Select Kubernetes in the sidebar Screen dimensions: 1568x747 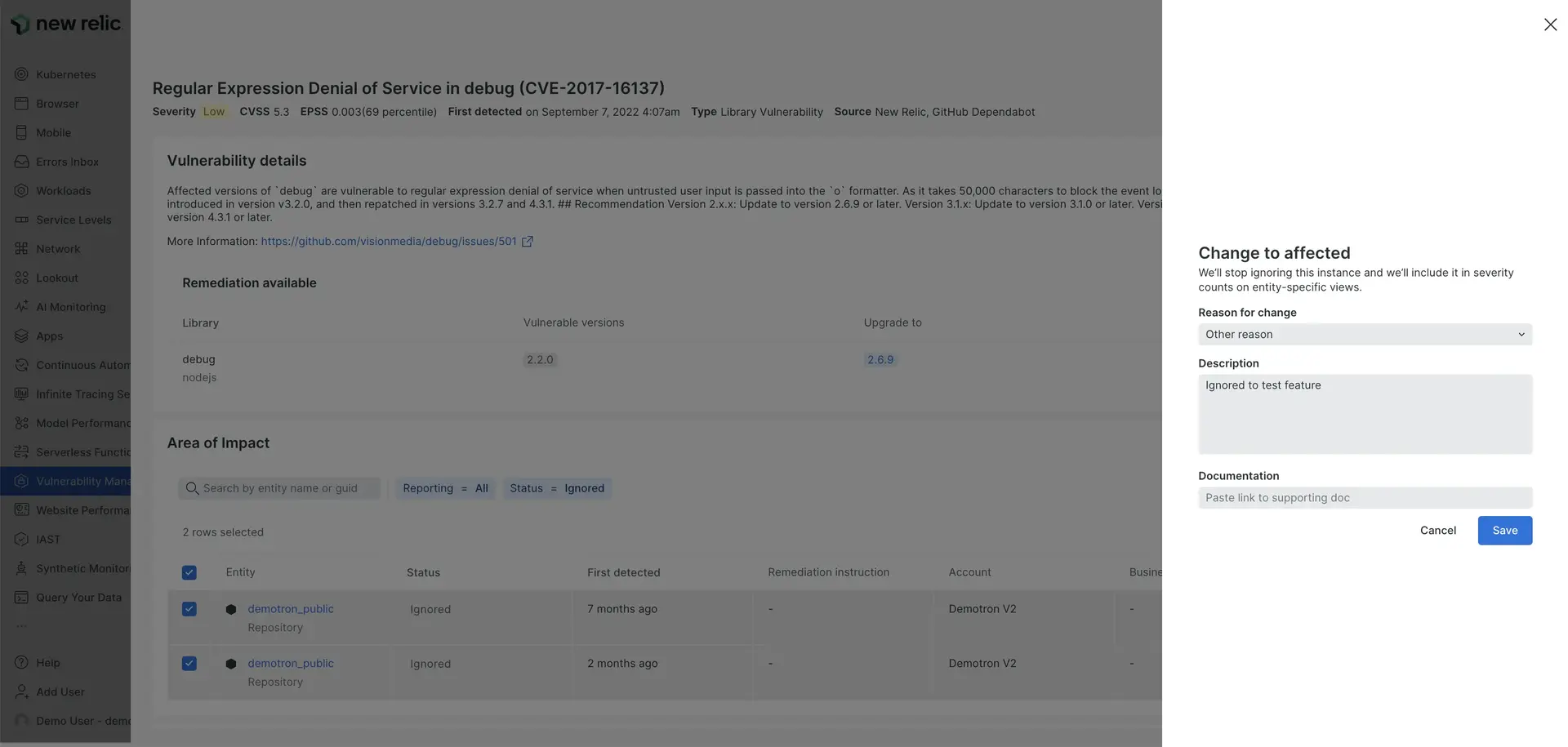(66, 74)
